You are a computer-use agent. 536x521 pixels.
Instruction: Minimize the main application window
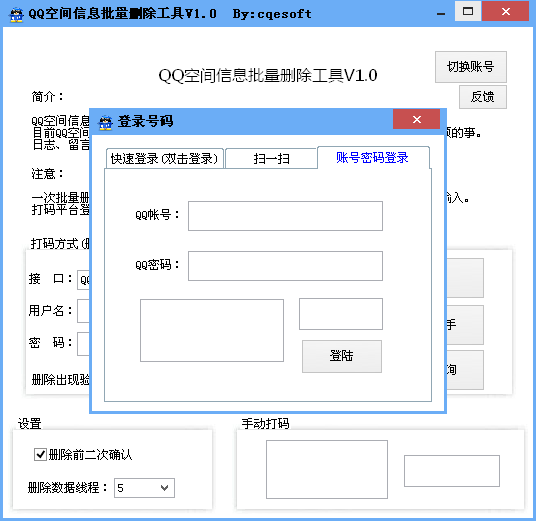coord(441,13)
